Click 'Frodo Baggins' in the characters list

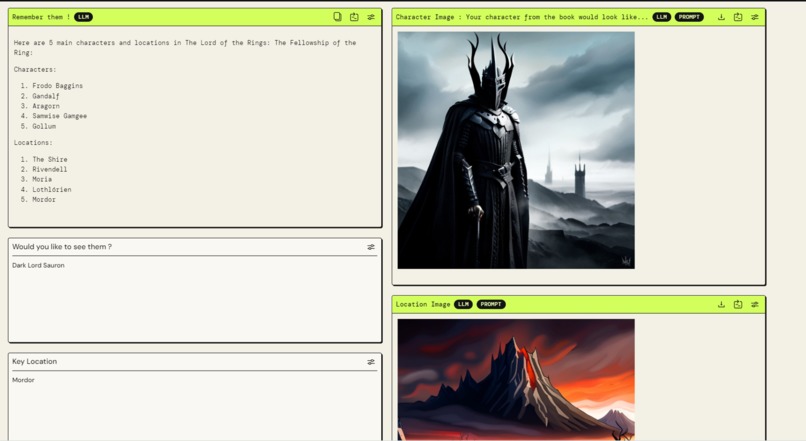point(58,86)
